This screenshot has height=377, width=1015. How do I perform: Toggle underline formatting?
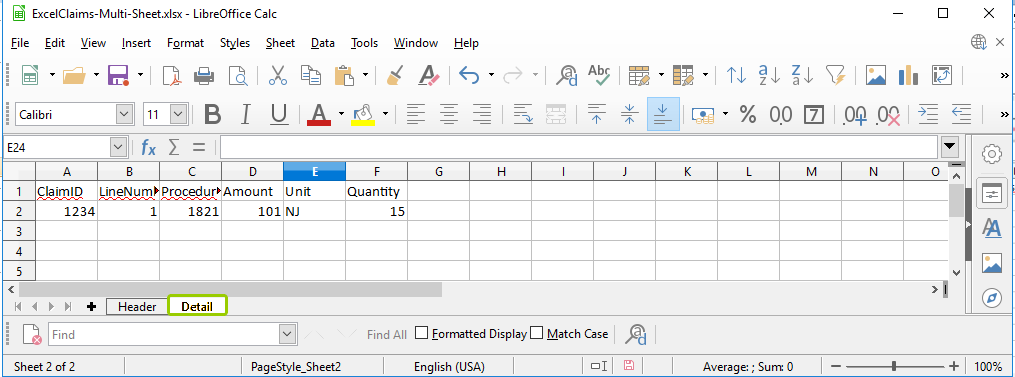click(279, 115)
